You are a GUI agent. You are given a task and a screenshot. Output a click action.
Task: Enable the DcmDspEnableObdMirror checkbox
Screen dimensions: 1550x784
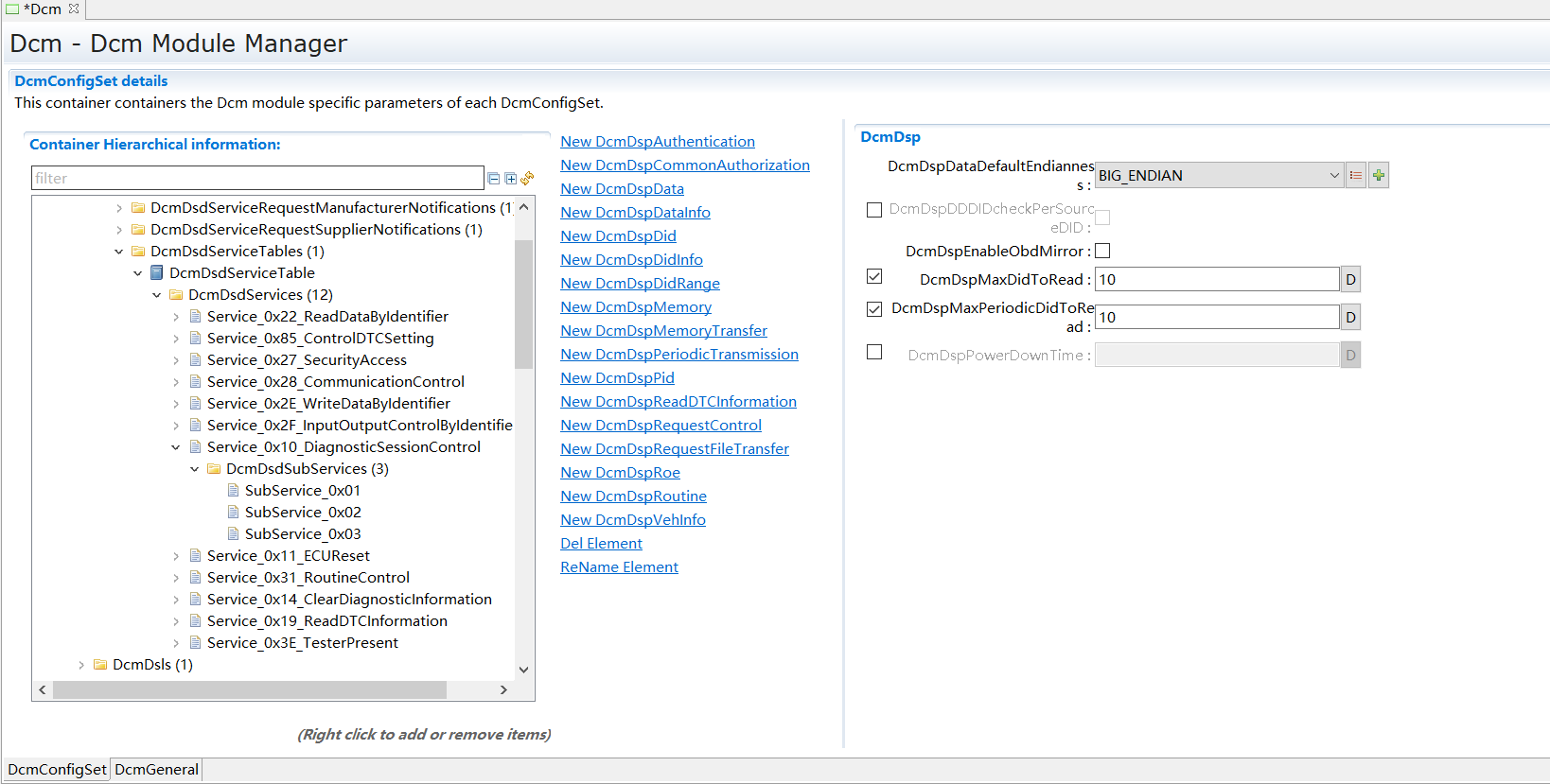[1102, 251]
